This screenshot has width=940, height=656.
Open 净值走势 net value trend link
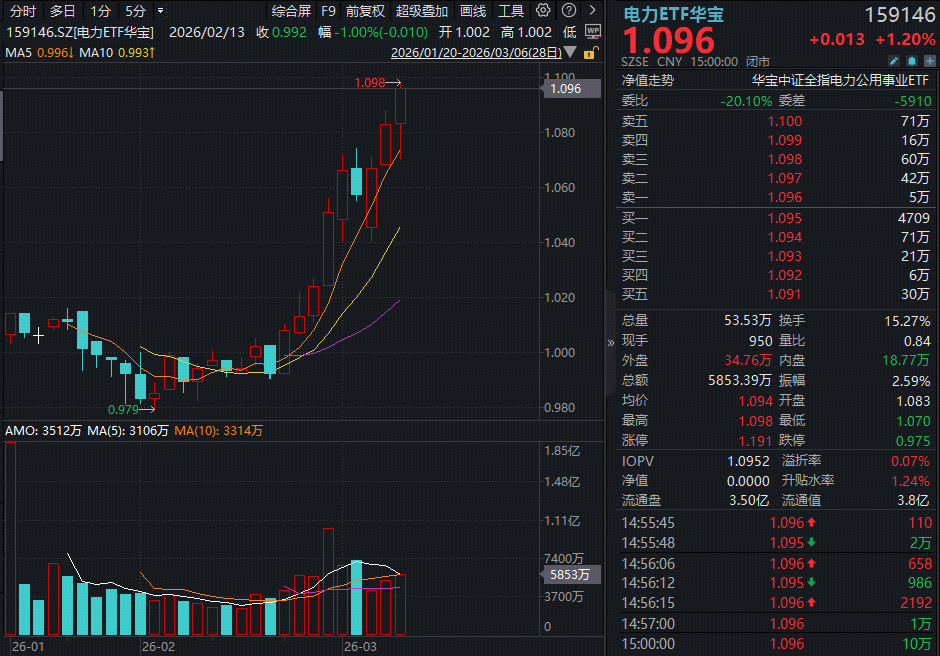tap(647, 80)
